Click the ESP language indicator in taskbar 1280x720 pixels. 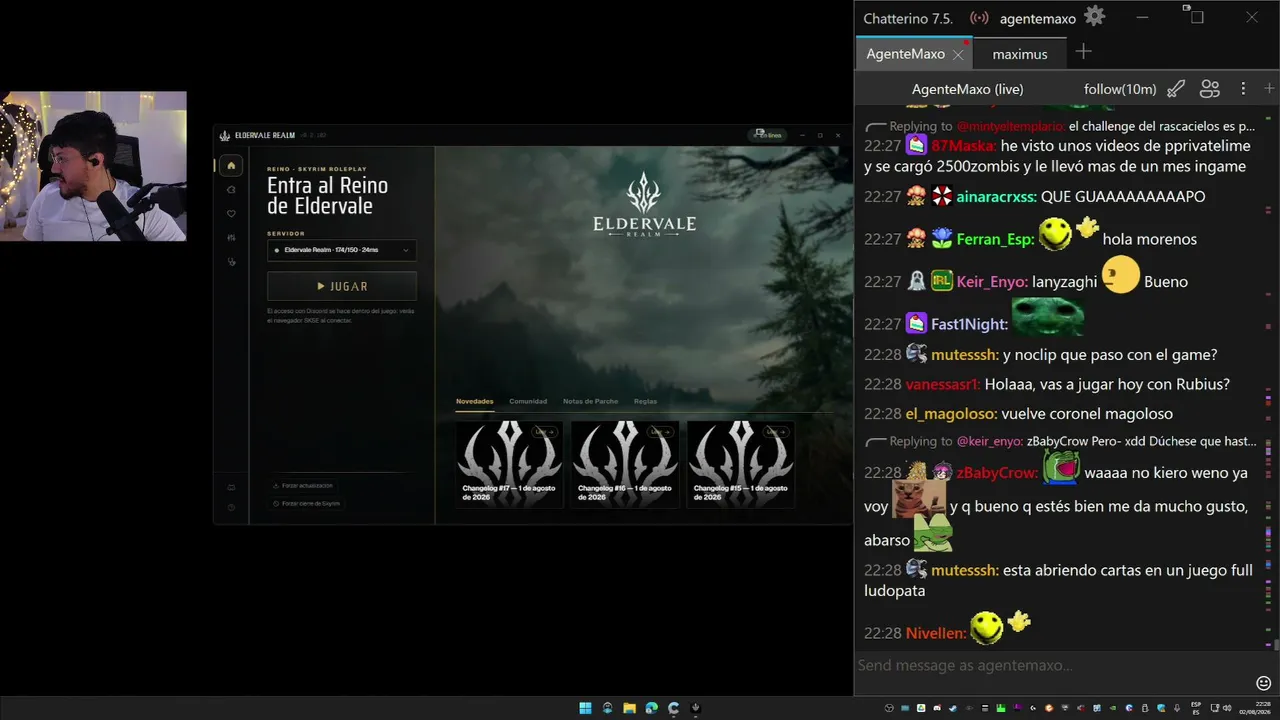[1196, 708]
